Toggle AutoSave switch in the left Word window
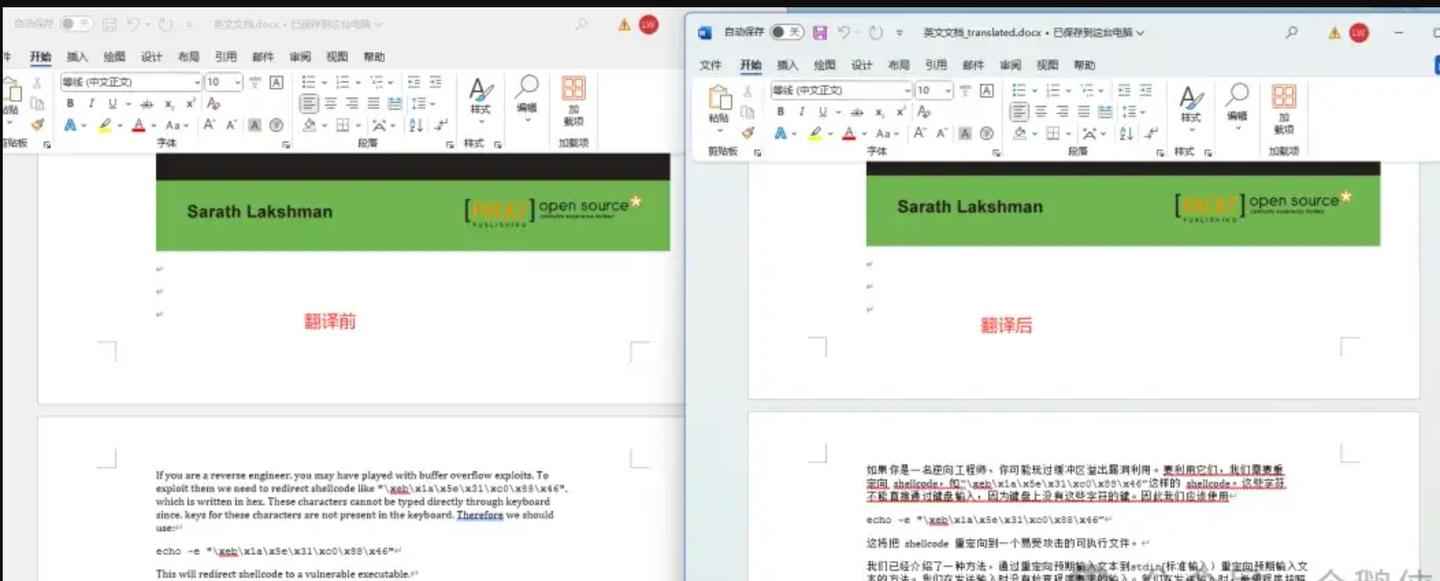The width and height of the screenshot is (1440, 581). tap(76, 24)
